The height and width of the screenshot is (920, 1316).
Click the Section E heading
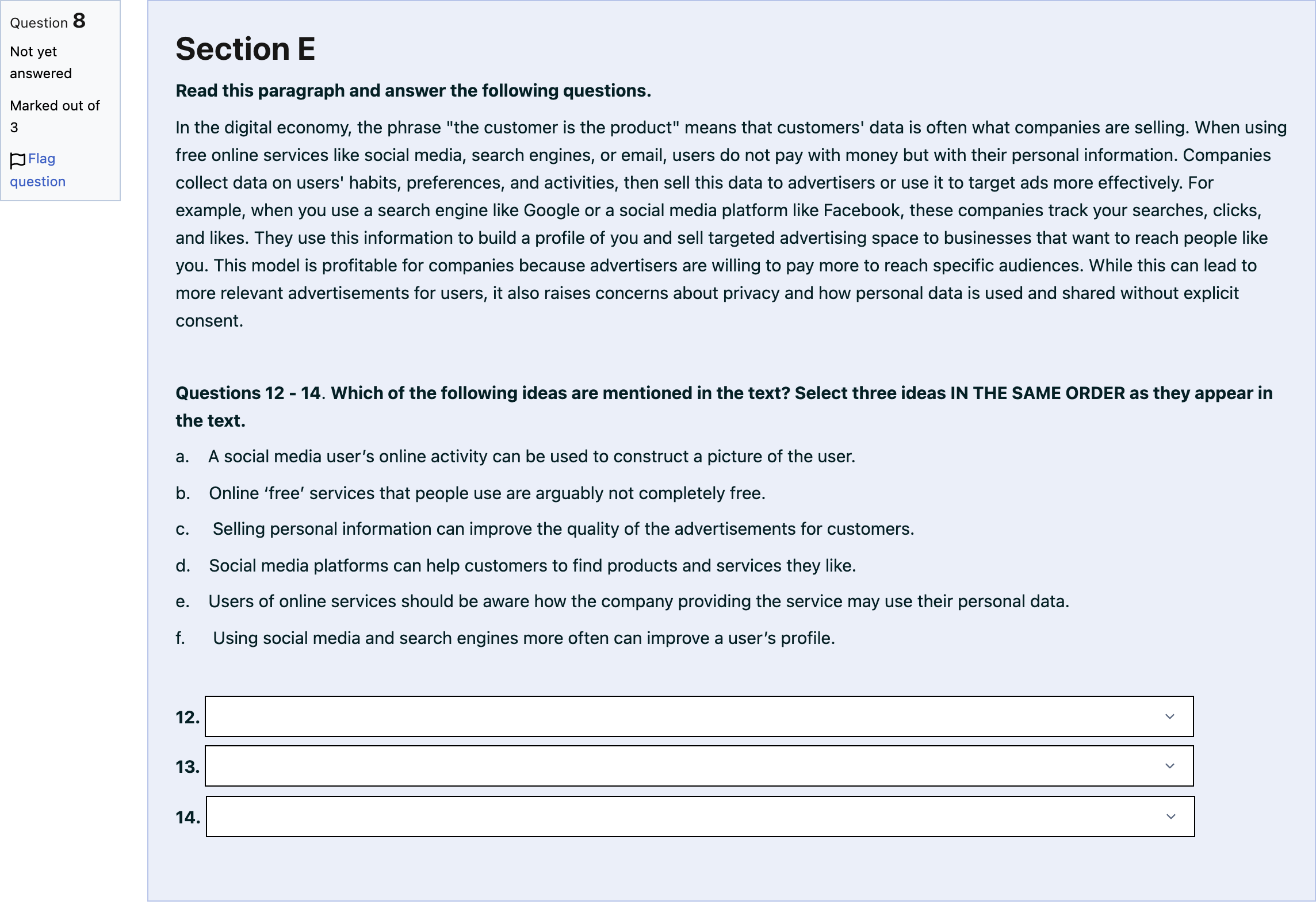point(246,48)
